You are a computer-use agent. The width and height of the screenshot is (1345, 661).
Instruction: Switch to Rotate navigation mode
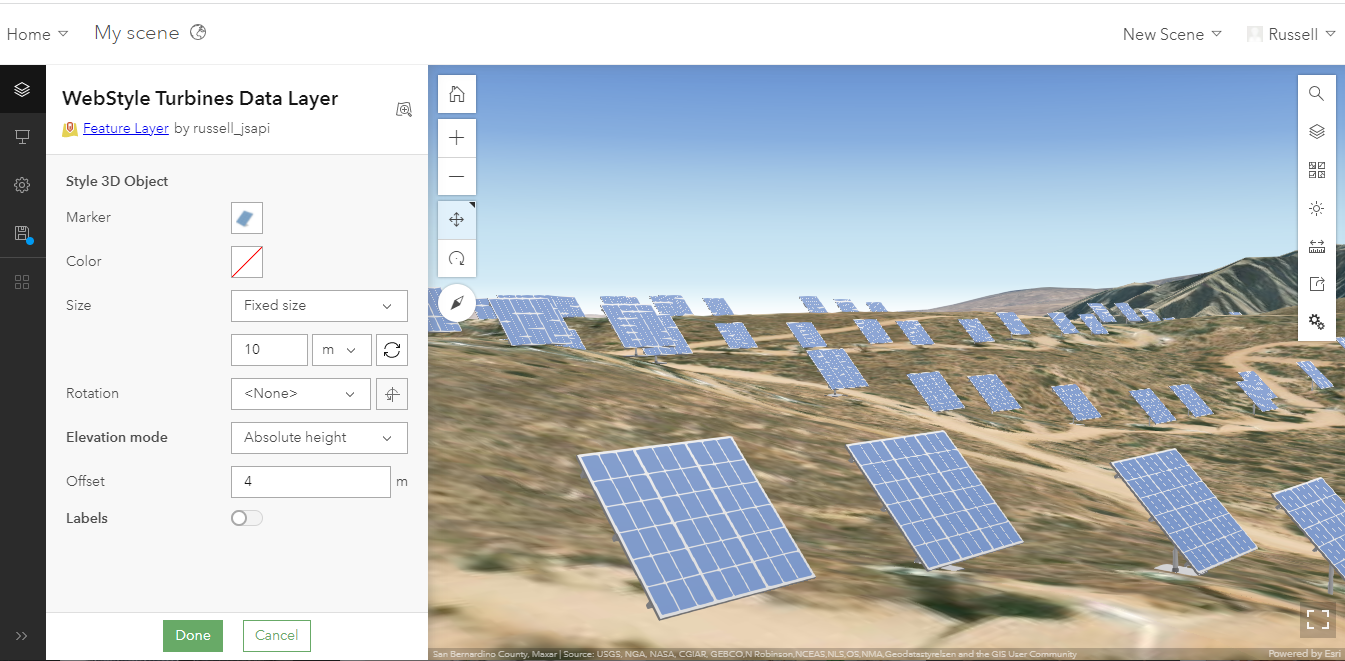coord(456,258)
